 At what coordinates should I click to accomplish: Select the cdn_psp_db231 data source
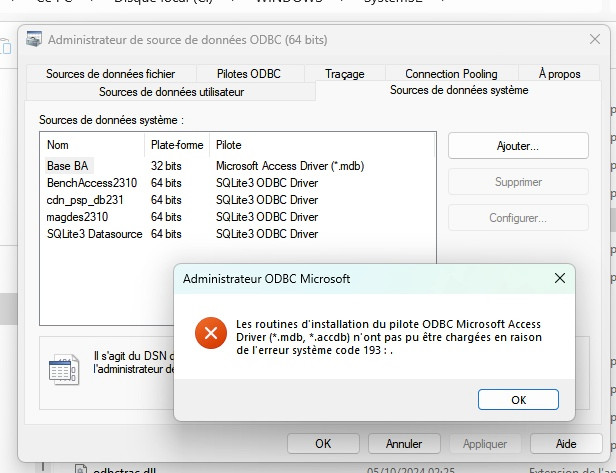pyautogui.click(x=237, y=200)
